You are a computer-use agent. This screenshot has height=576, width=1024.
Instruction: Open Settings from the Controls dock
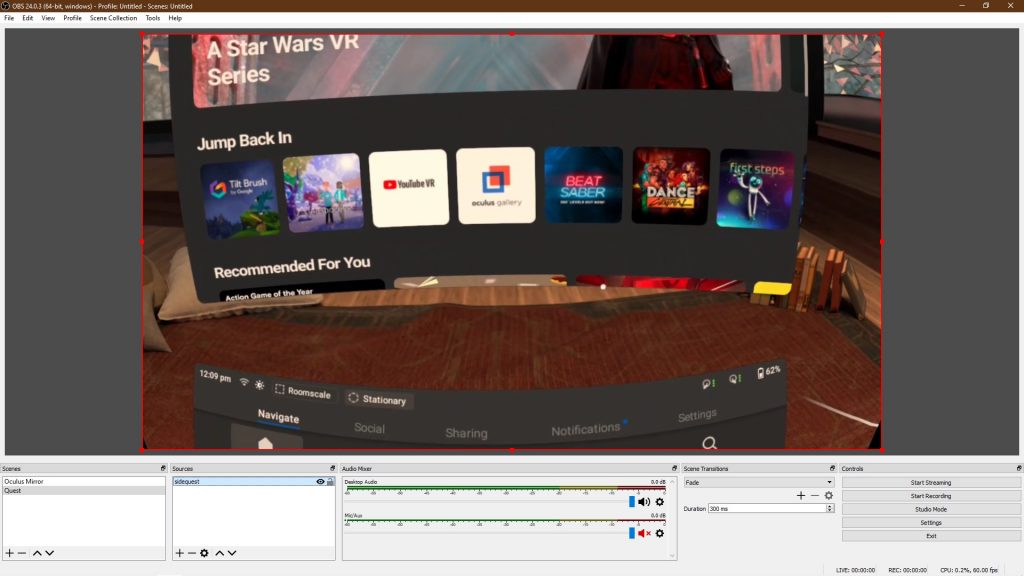(931, 522)
